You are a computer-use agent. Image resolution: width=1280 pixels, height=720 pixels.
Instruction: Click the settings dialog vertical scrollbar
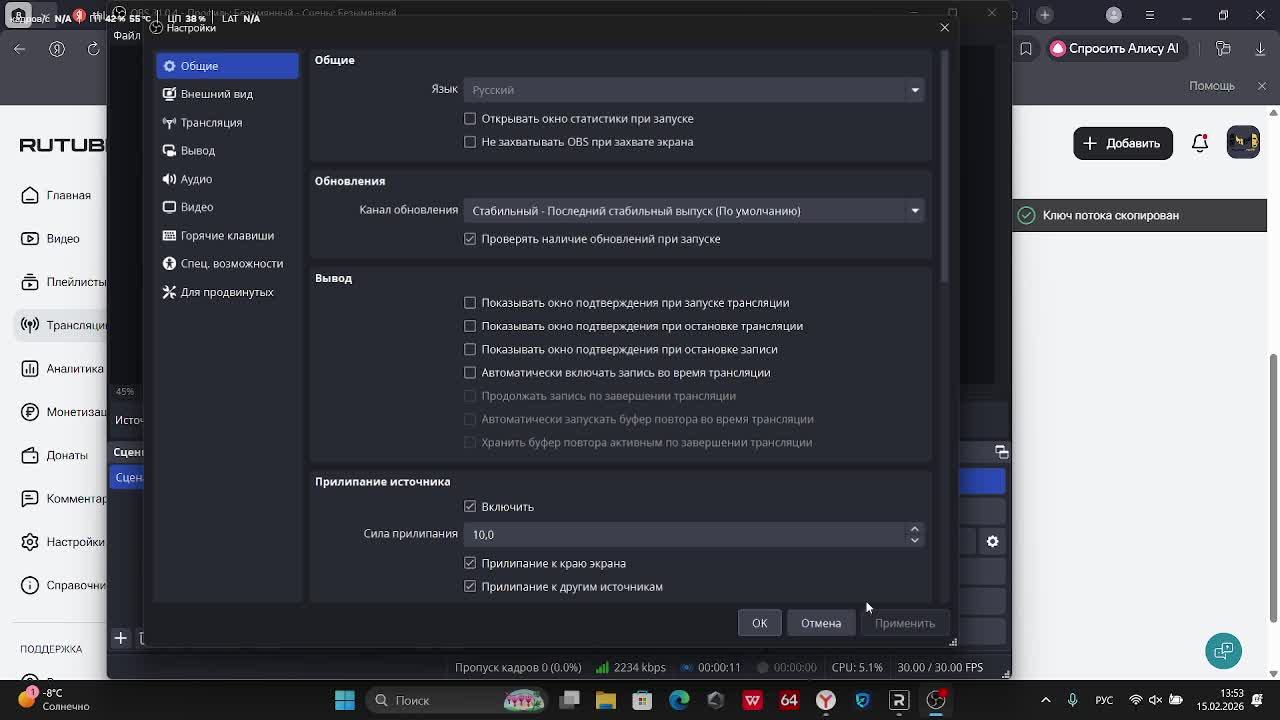coord(944,165)
